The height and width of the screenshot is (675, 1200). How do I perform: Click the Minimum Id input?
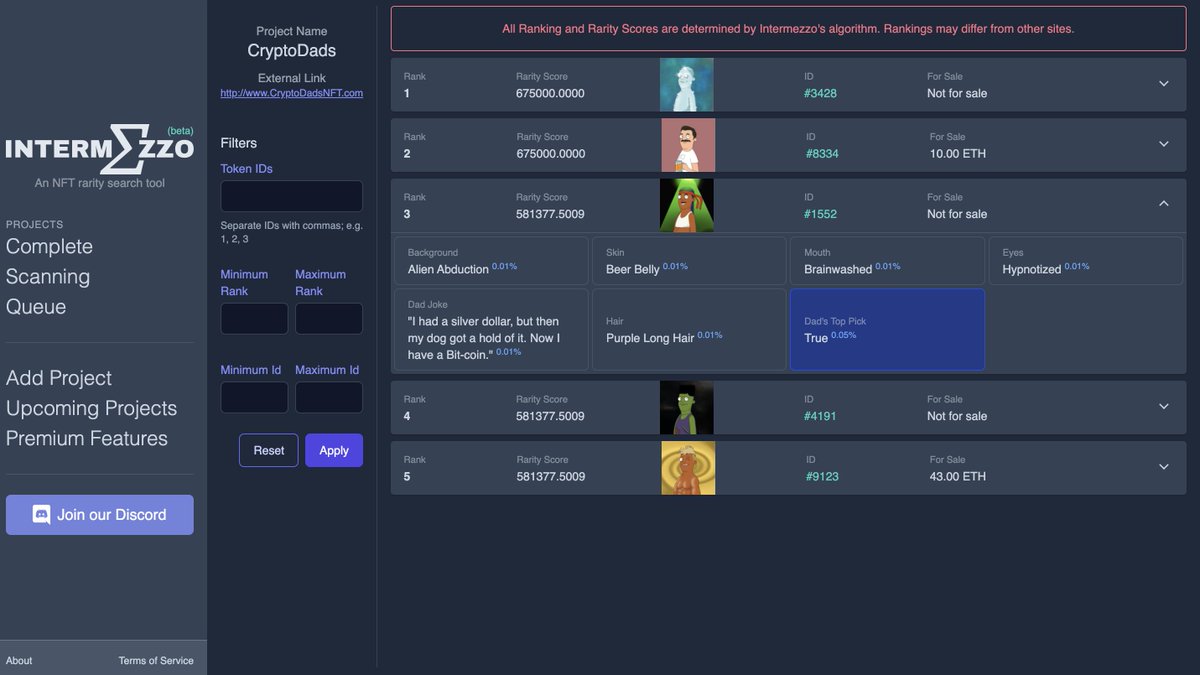pos(254,397)
